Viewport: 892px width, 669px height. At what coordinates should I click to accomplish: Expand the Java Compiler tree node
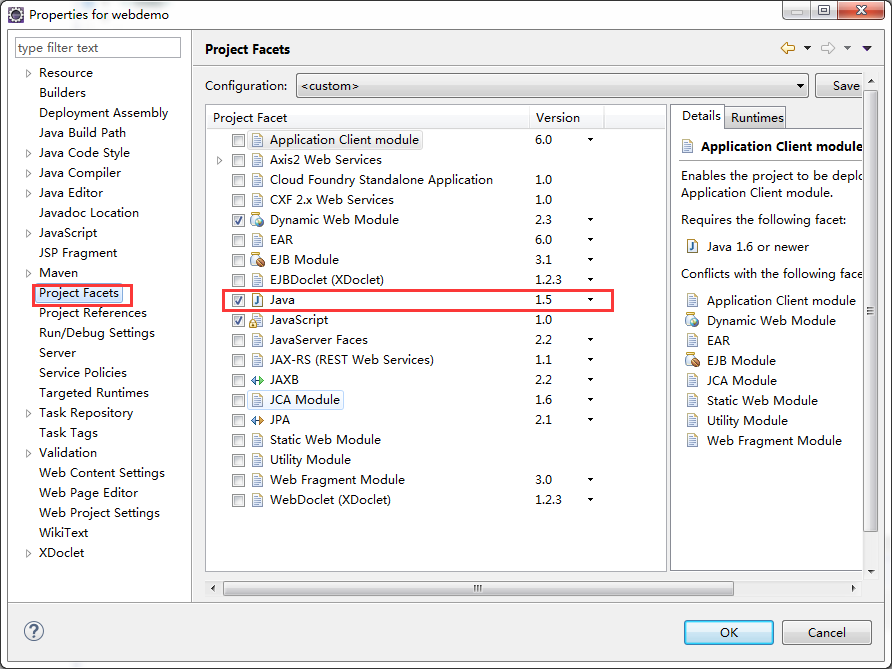(x=28, y=174)
